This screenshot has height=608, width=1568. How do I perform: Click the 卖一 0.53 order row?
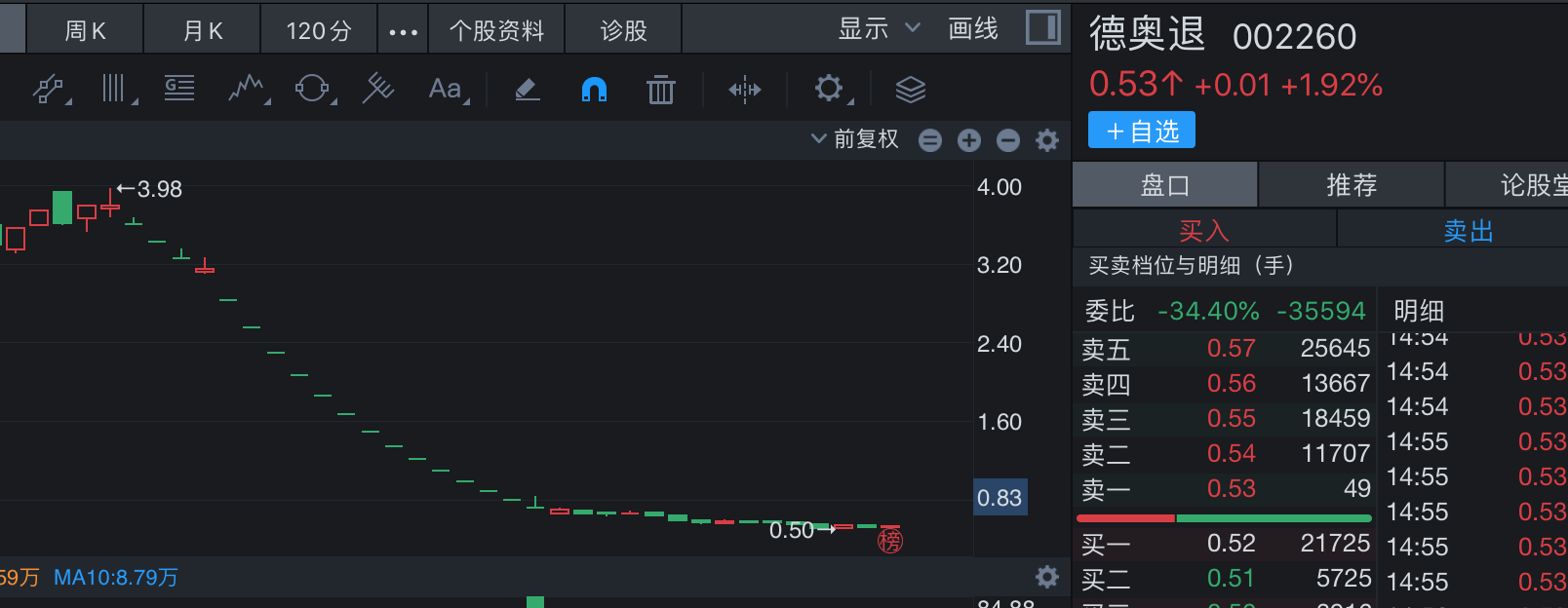pyautogui.click(x=1225, y=488)
